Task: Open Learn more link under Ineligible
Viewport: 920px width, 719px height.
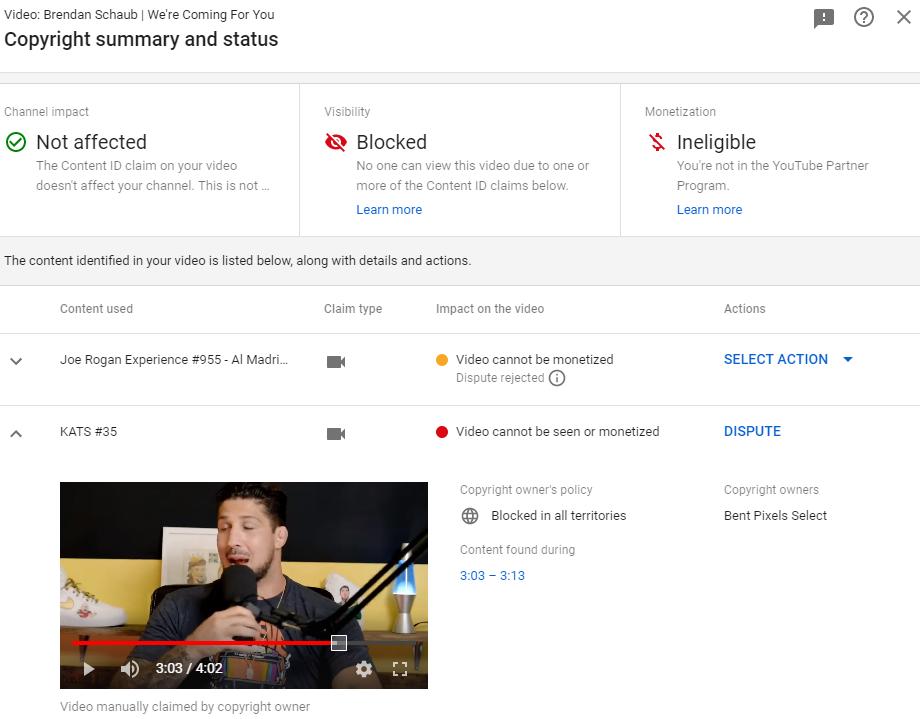Action: click(709, 210)
